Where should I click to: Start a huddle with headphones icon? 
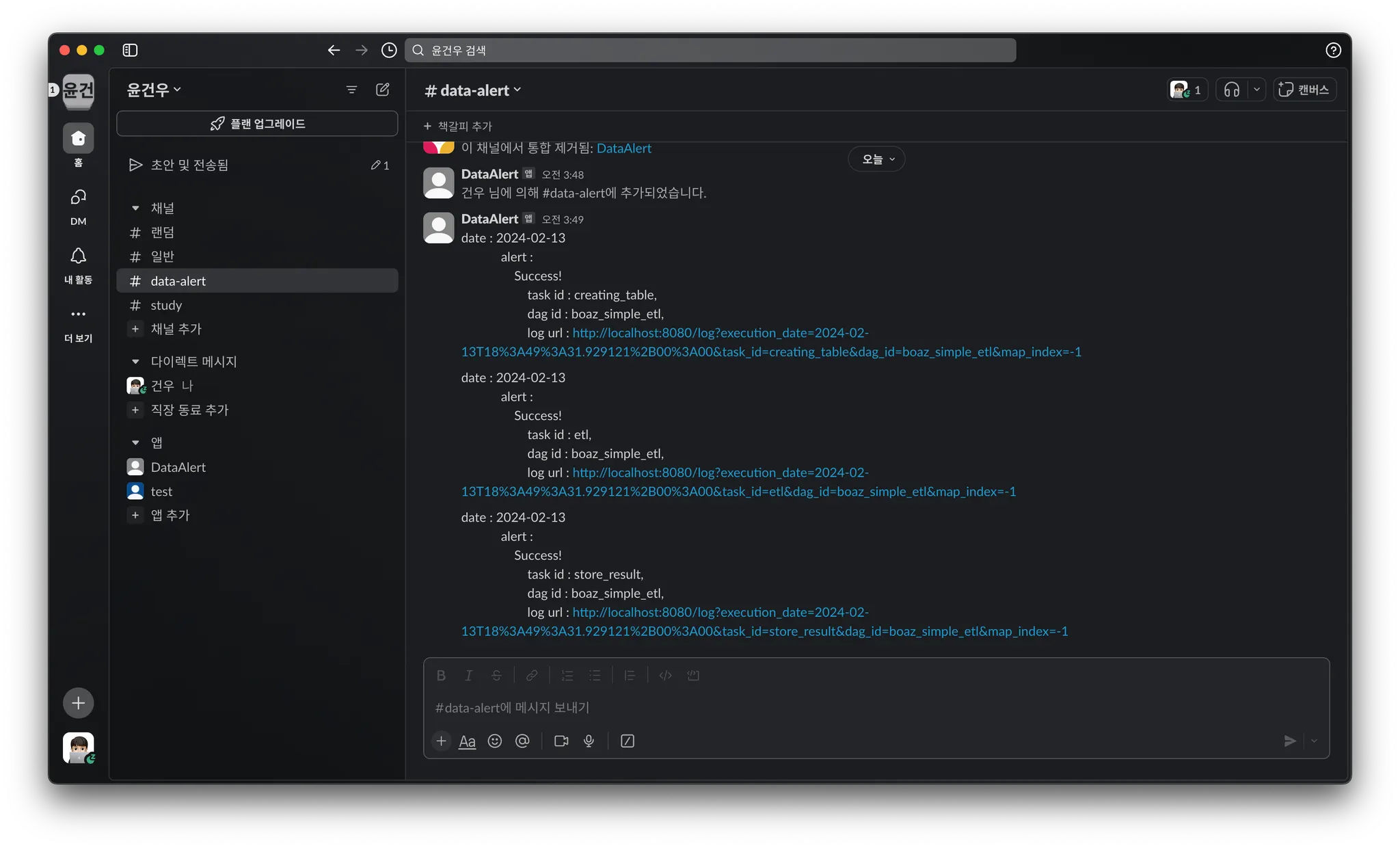pos(1232,90)
